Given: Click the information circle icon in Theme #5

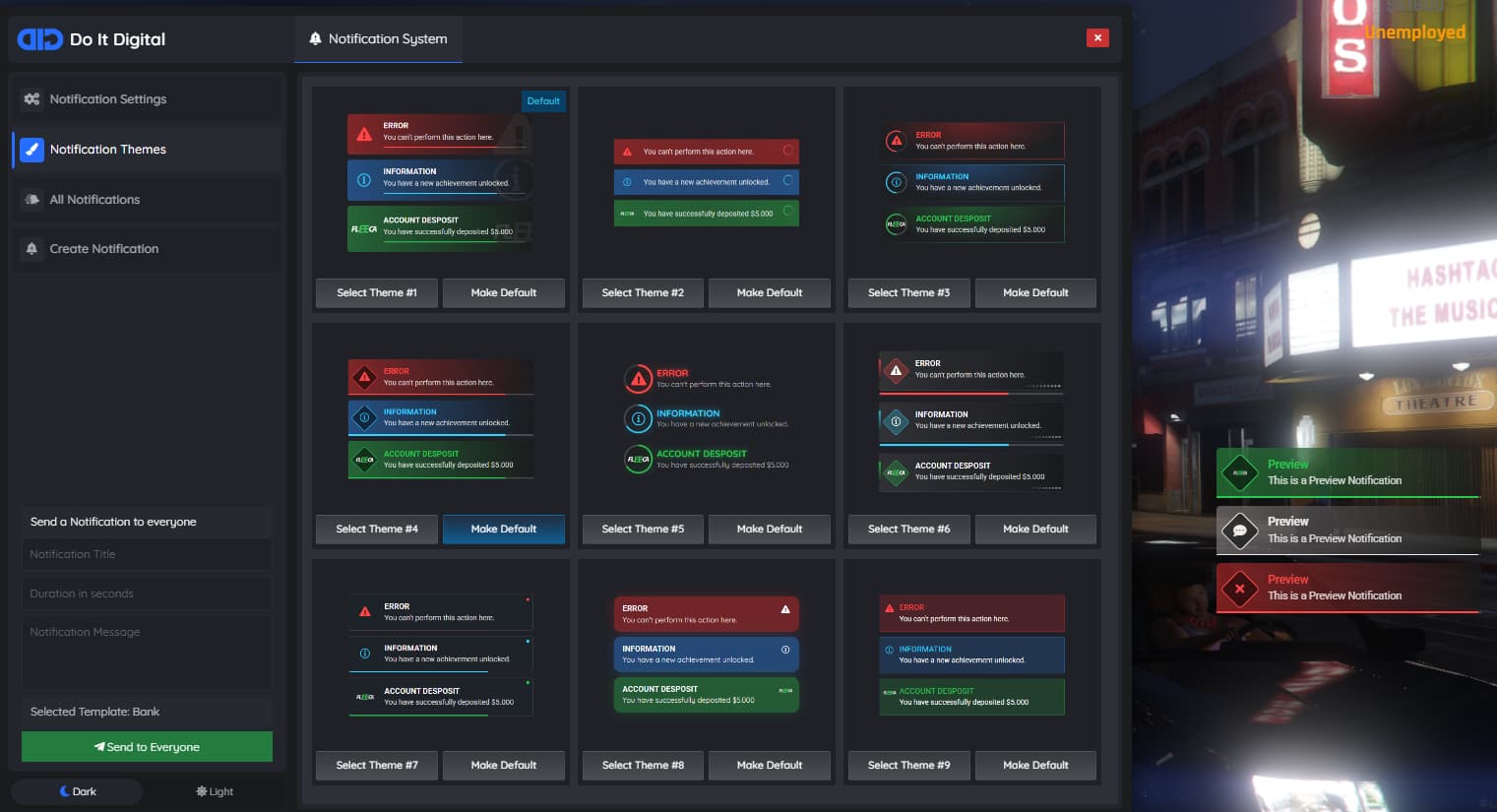Looking at the screenshot, I should click(x=637, y=418).
